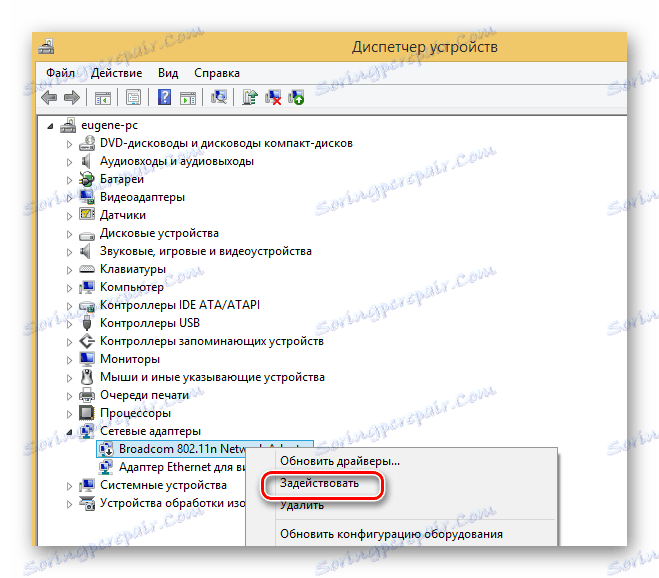Screen dimensions: 659x578
Task: Click the Device Manager title bar icon
Action: (46, 46)
